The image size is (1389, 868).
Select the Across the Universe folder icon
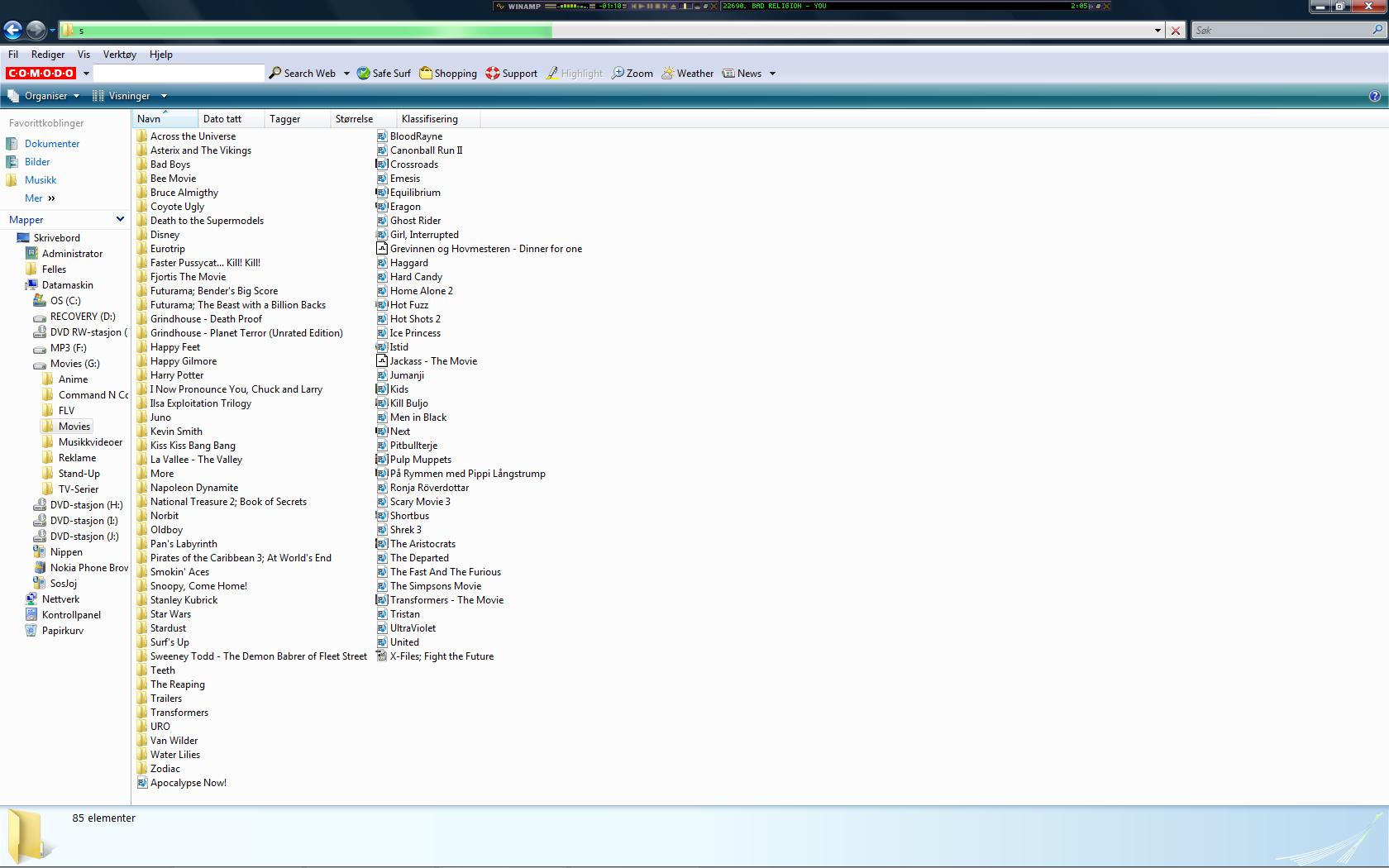tap(142, 136)
